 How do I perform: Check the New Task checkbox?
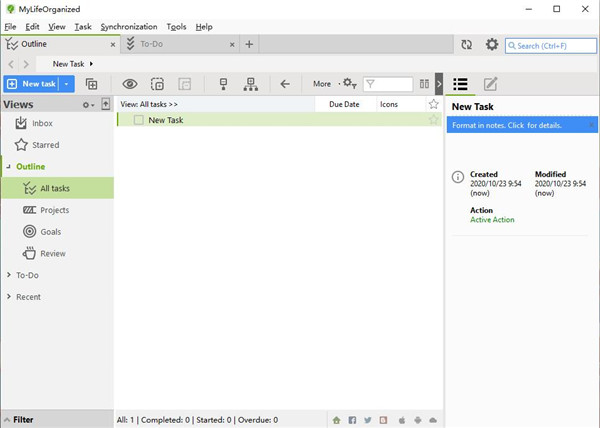tap(139, 120)
